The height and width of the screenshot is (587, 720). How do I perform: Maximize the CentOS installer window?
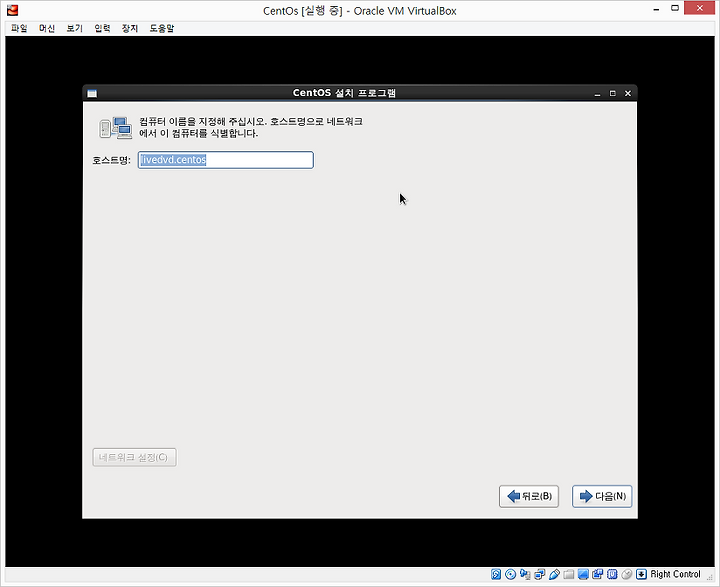[x=613, y=93]
